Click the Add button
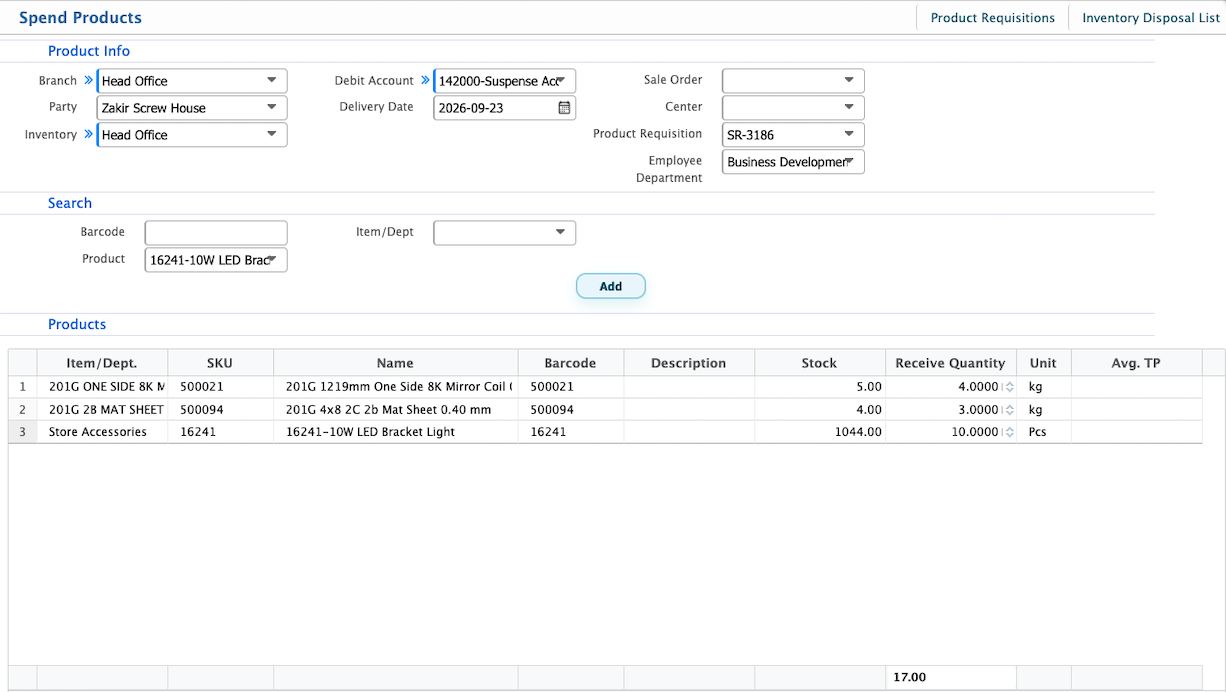 point(611,286)
